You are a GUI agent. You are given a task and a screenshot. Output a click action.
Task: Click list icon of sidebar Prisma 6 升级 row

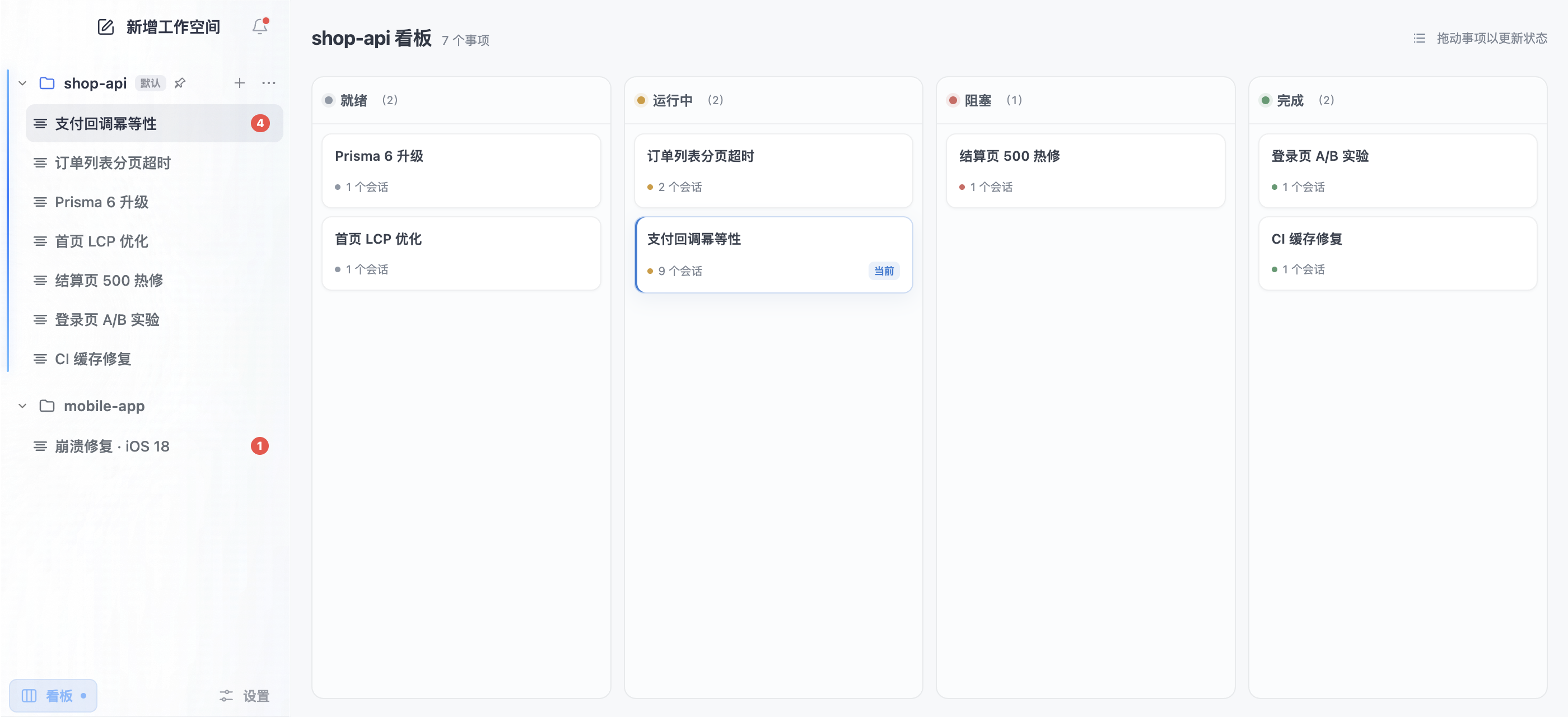tap(40, 202)
